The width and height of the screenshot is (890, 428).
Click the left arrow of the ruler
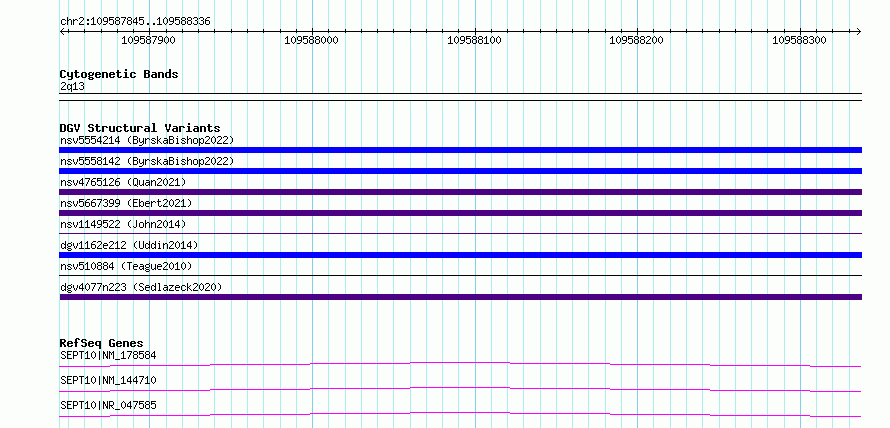(x=62, y=32)
